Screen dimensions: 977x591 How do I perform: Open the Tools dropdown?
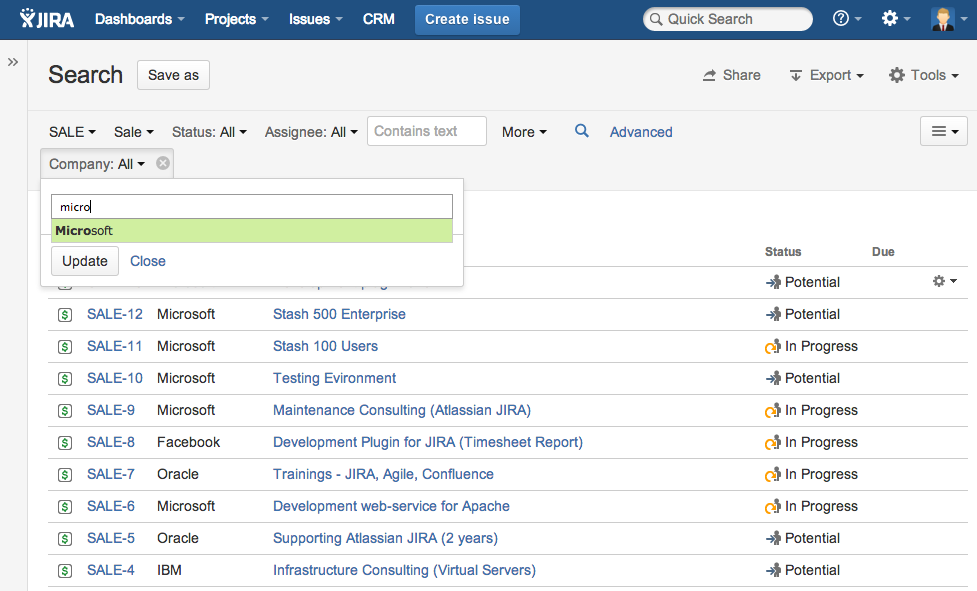923,75
